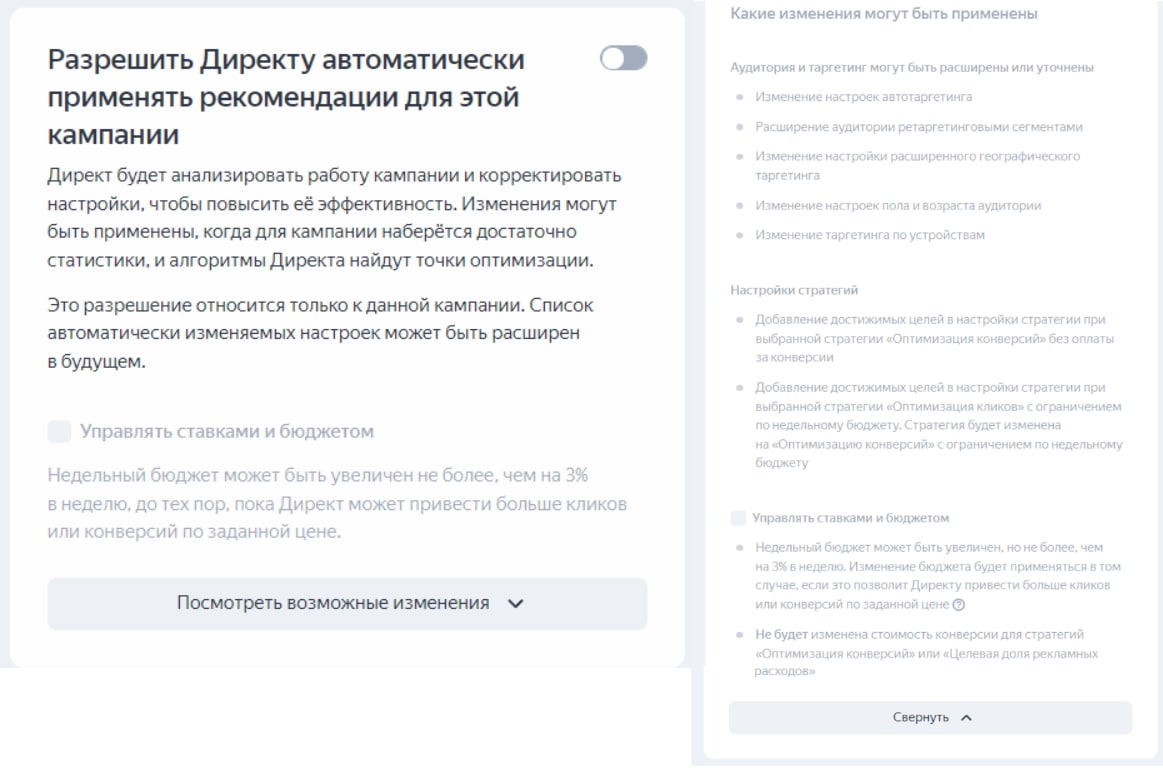Click left card text "Недельный бюджет может быть увеличен не более"
The width and height of the screenshot is (1163, 773).
point(337,503)
